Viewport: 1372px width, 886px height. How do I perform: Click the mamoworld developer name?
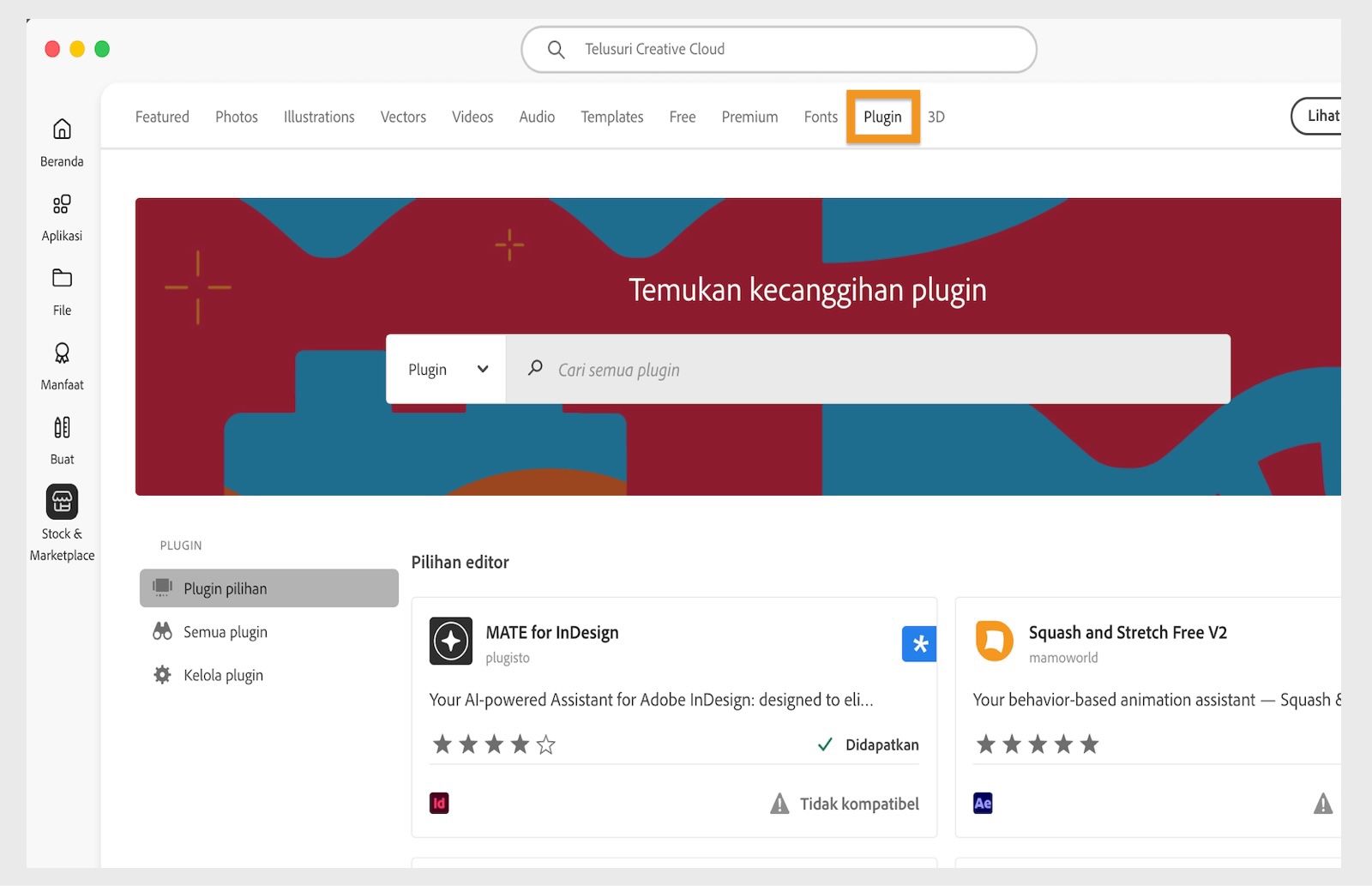(1063, 658)
